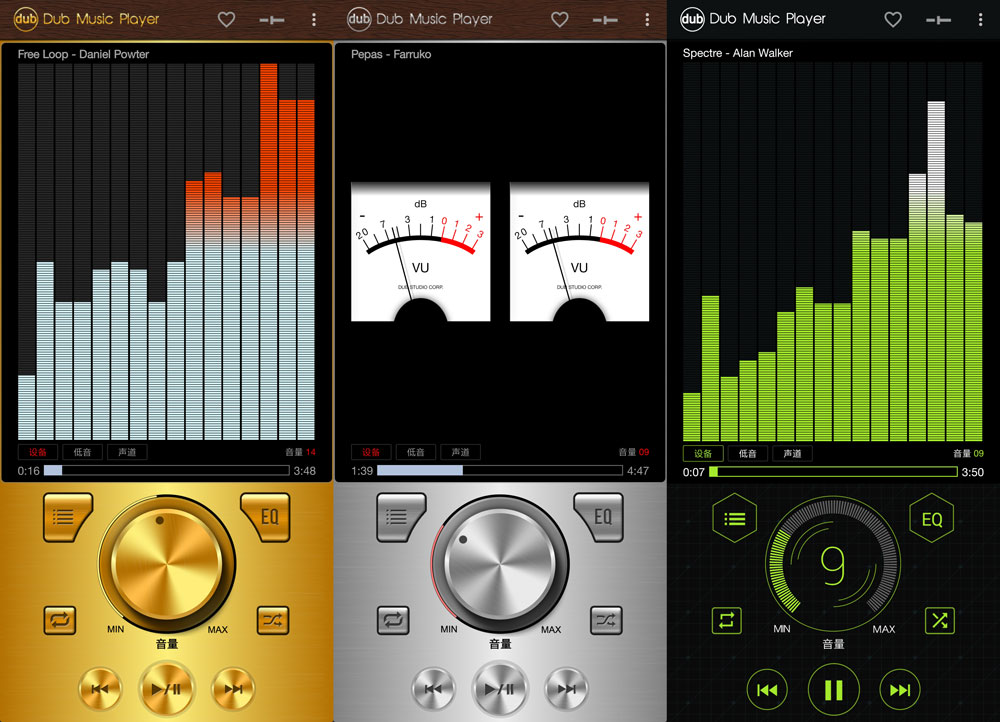Click the 4:47 duration in silver player
1000x722 pixels.
pos(638,471)
